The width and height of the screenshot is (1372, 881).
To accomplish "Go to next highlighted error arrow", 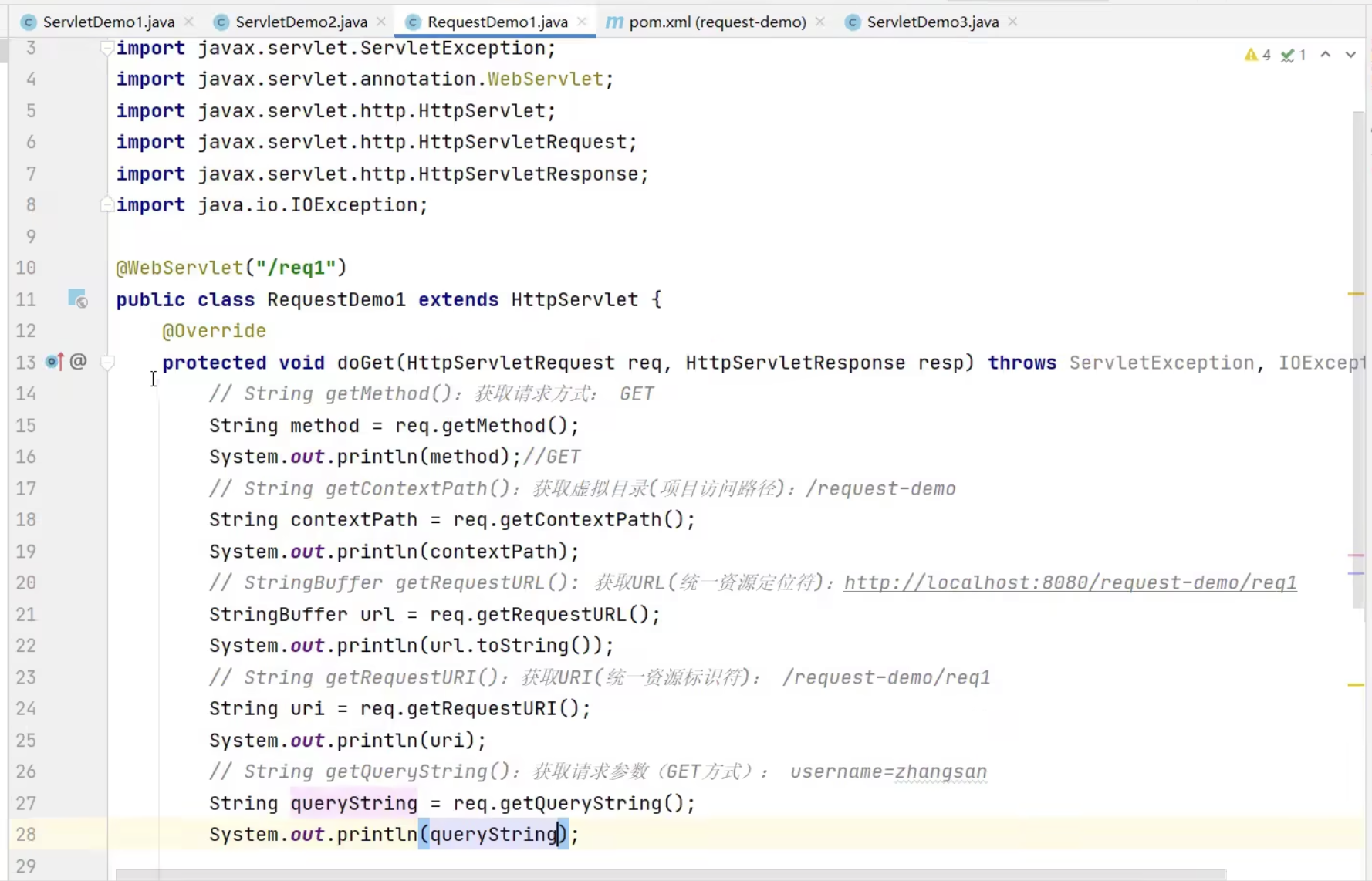I will tap(1350, 54).
